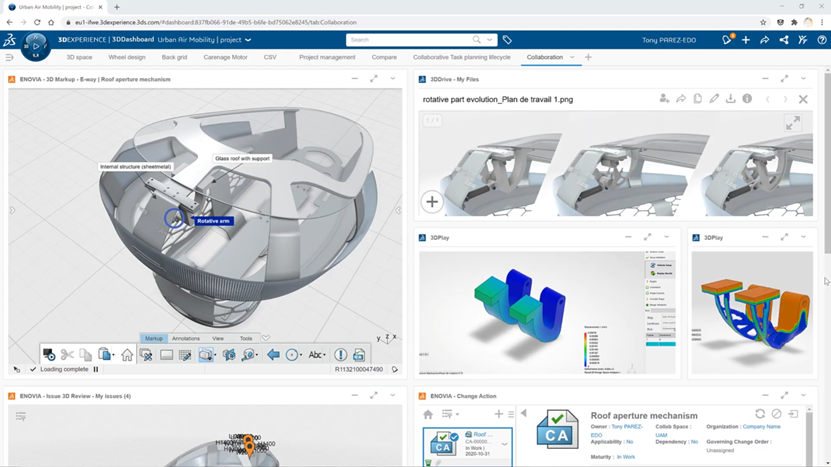This screenshot has height=467, width=831.
Task: Click the plus add icon in top bar
Action: click(746, 40)
